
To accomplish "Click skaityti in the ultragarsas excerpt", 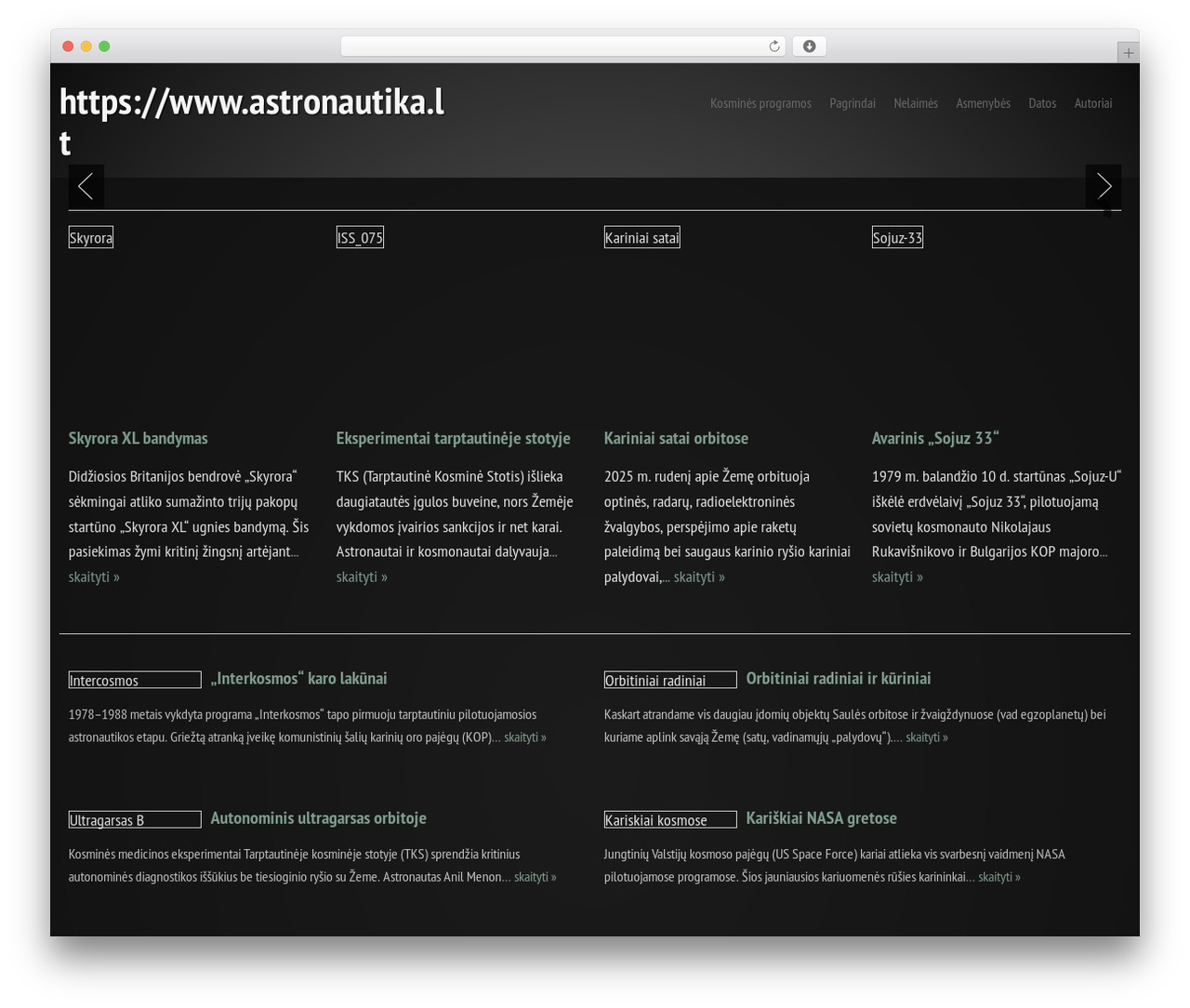I will pyautogui.click(x=535, y=876).
